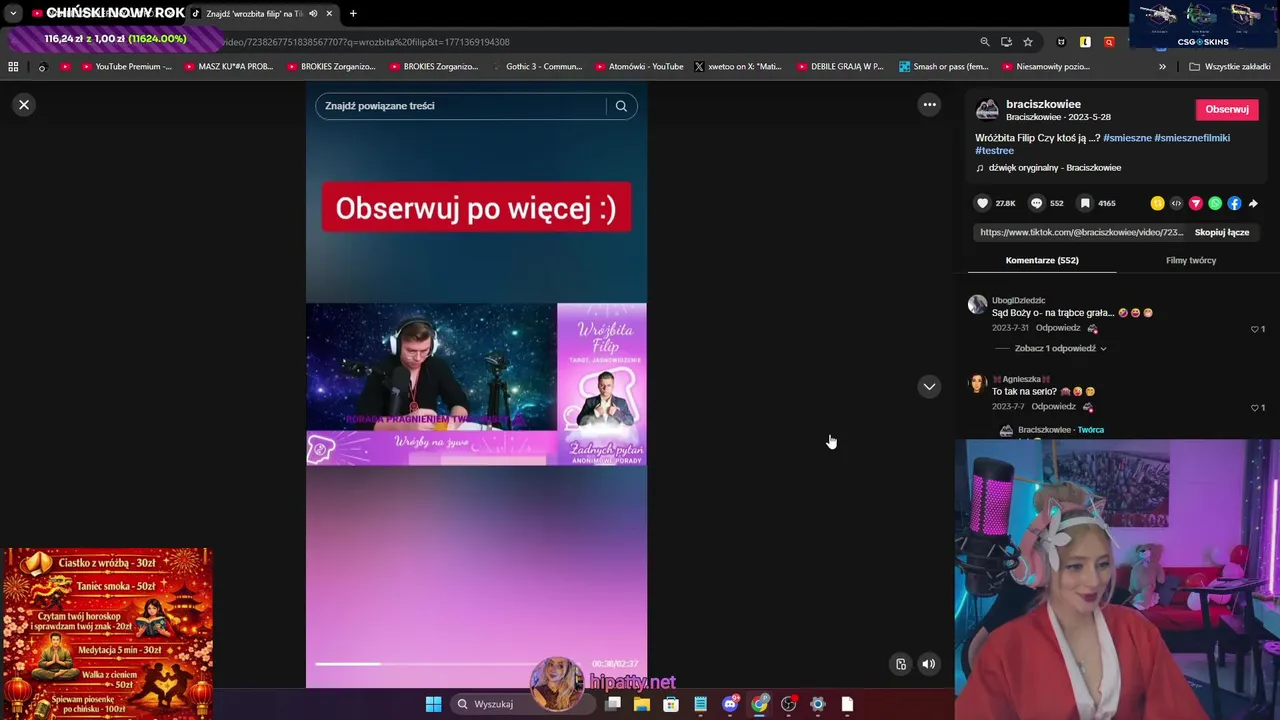1280x720 pixels.
Task: Mute the video with the volume icon
Action: tap(929, 664)
